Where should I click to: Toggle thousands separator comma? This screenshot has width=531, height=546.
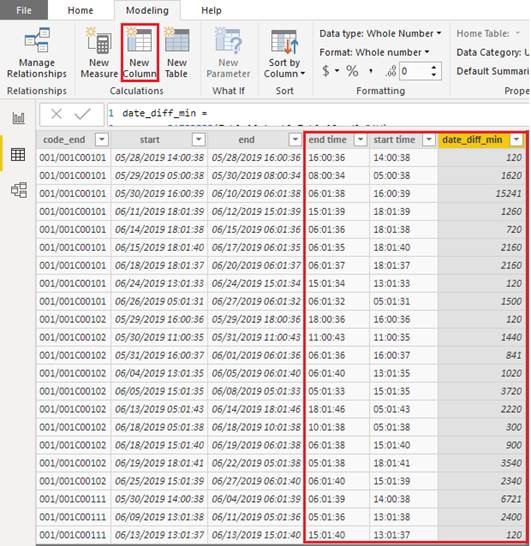[371, 72]
